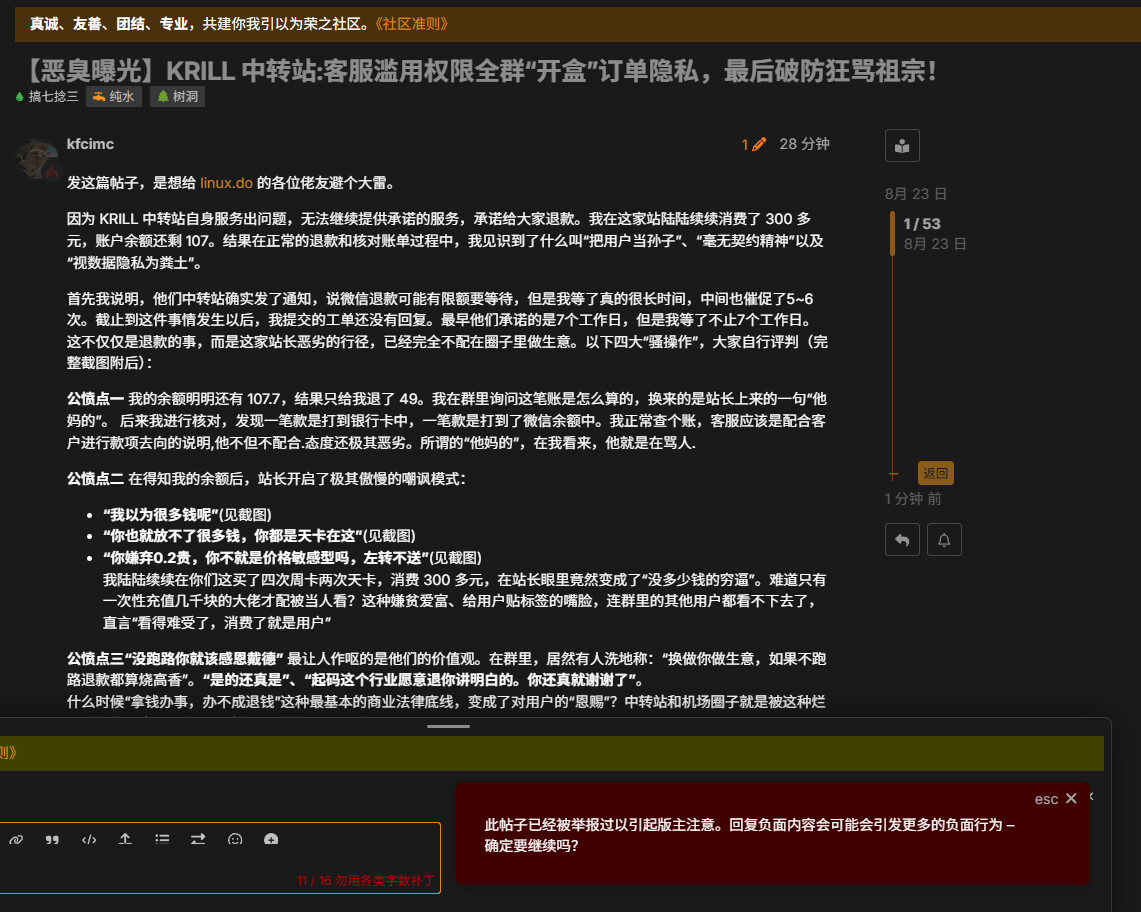Open the bell notification level menu
1141x912 pixels.
[945, 540]
